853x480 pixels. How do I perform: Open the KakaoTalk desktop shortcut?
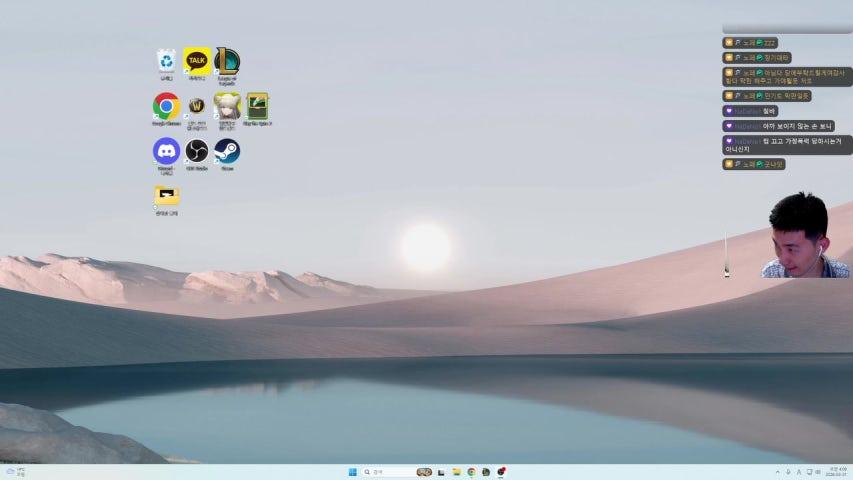pyautogui.click(x=196, y=62)
